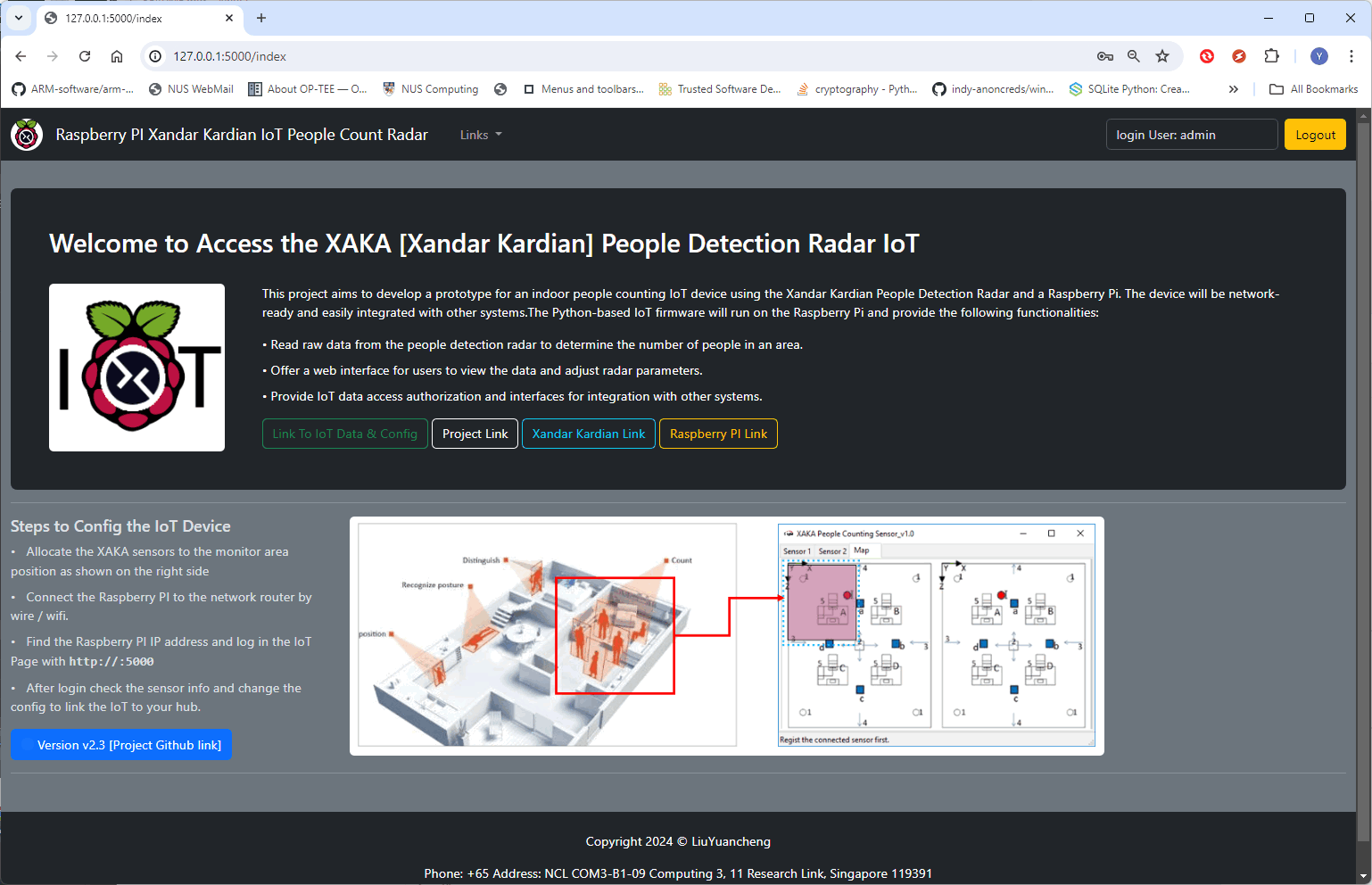Click the unnamed globe bookmark icon
This screenshot has width=1372, height=885.
click(x=500, y=89)
